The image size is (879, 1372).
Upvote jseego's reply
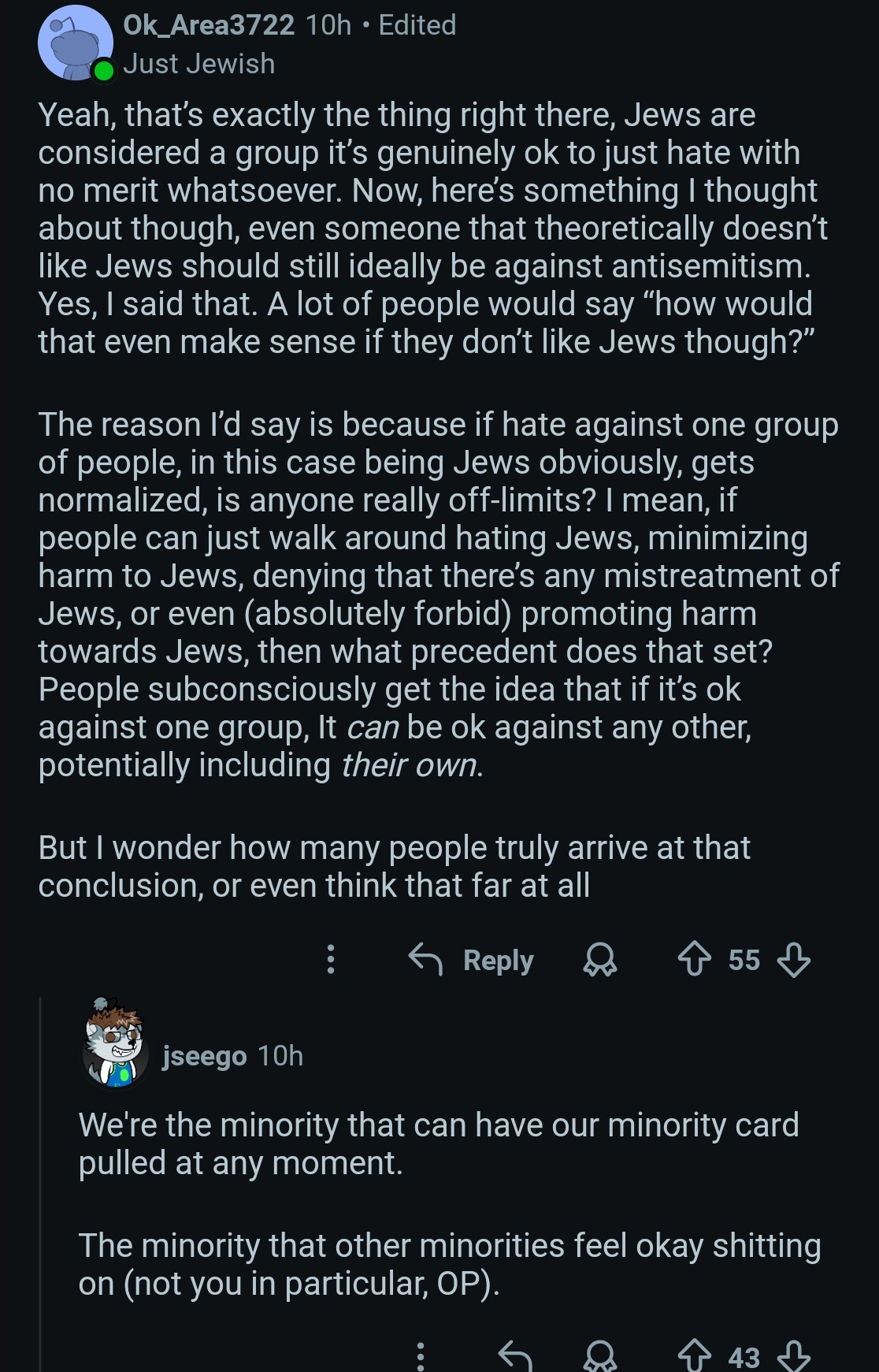click(x=694, y=1355)
